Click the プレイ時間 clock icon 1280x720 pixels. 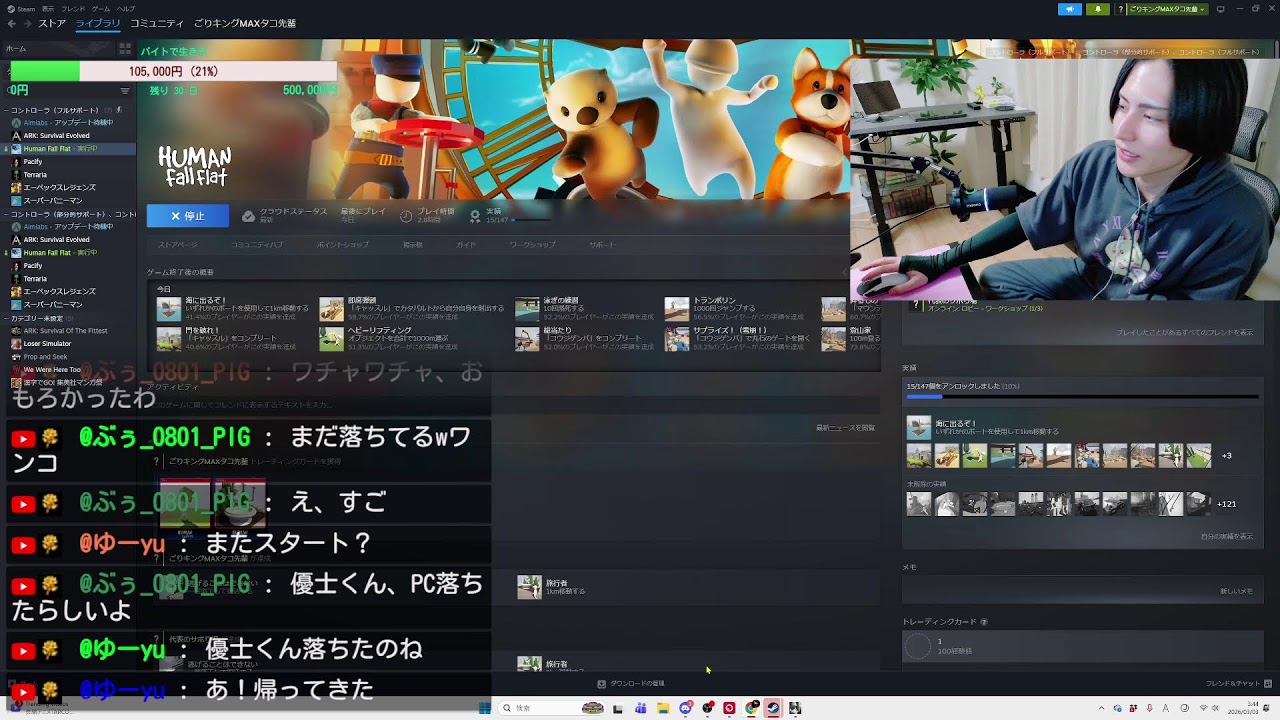(406, 216)
